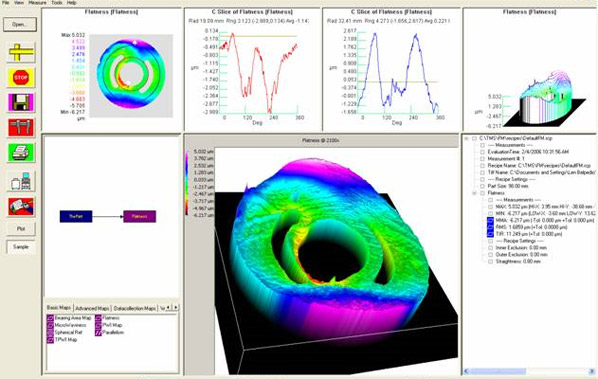Collapse the DefaultFM.rcp root tree node
The image size is (598, 379).
point(466,138)
